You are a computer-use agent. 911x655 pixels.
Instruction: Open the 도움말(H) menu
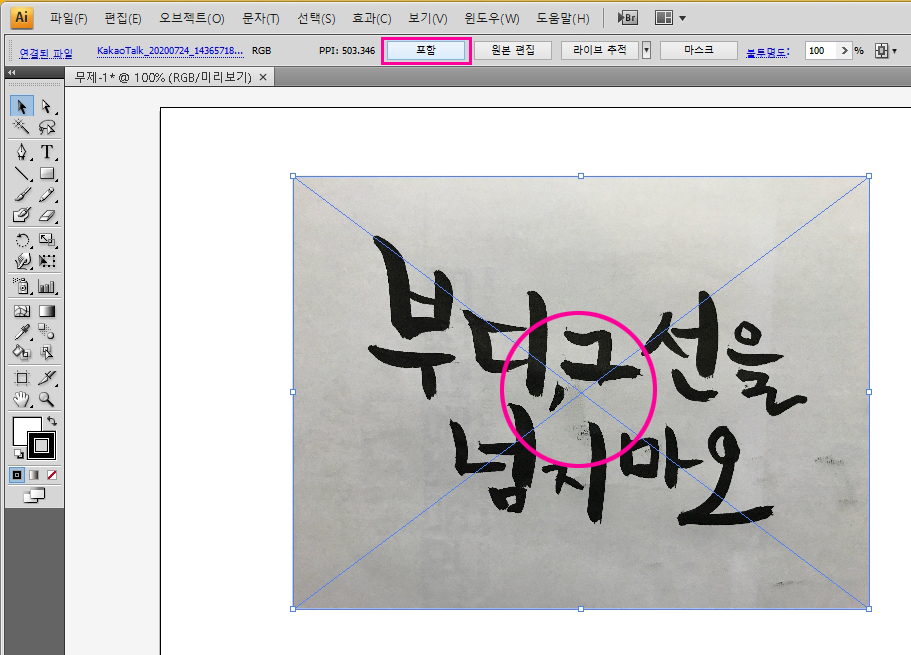pos(562,19)
